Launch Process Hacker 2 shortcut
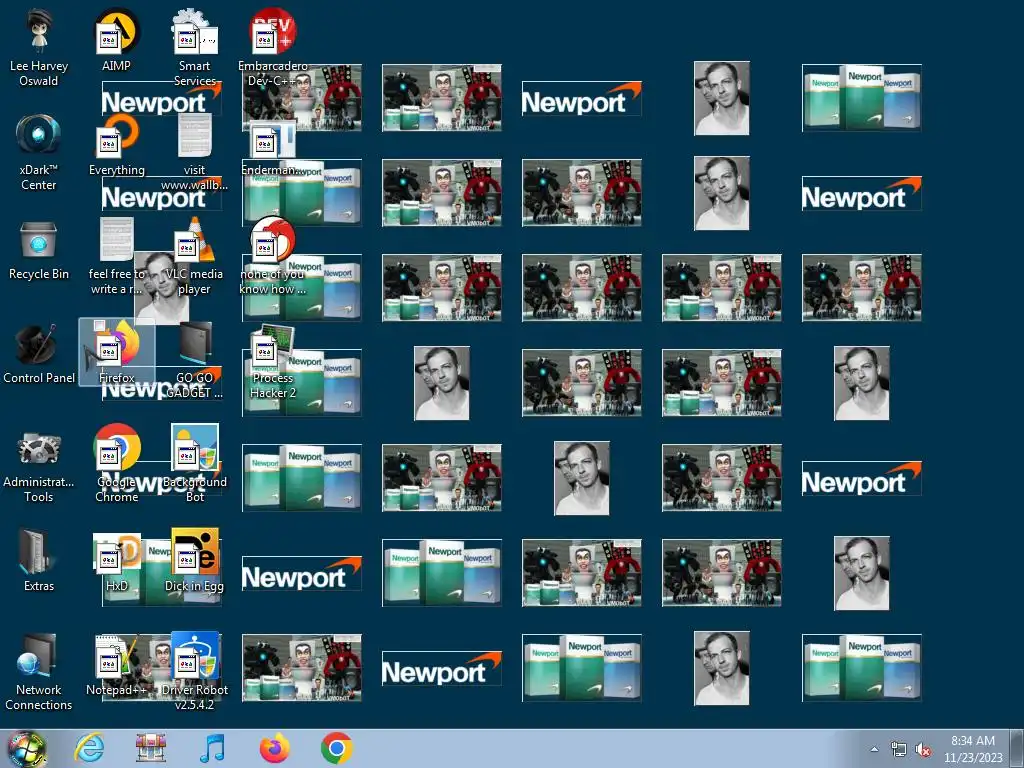1024x768 pixels. point(272,361)
